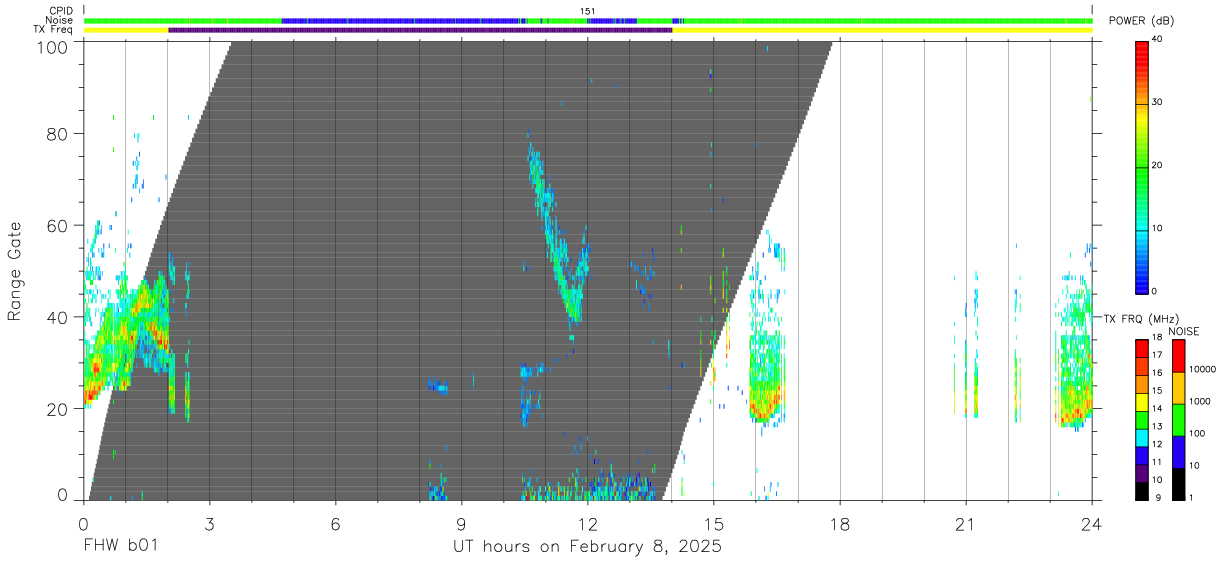Click the 3 tick on UT hours axis

(x=209, y=523)
